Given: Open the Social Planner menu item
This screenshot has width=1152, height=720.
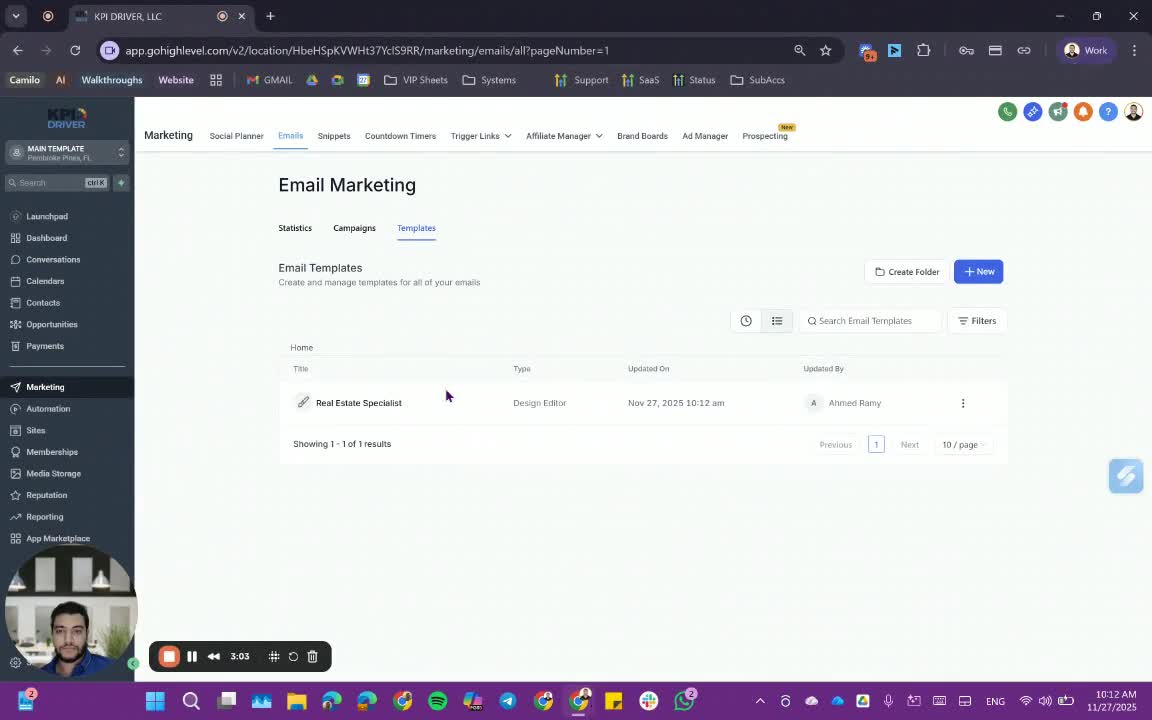Looking at the screenshot, I should tap(236, 136).
